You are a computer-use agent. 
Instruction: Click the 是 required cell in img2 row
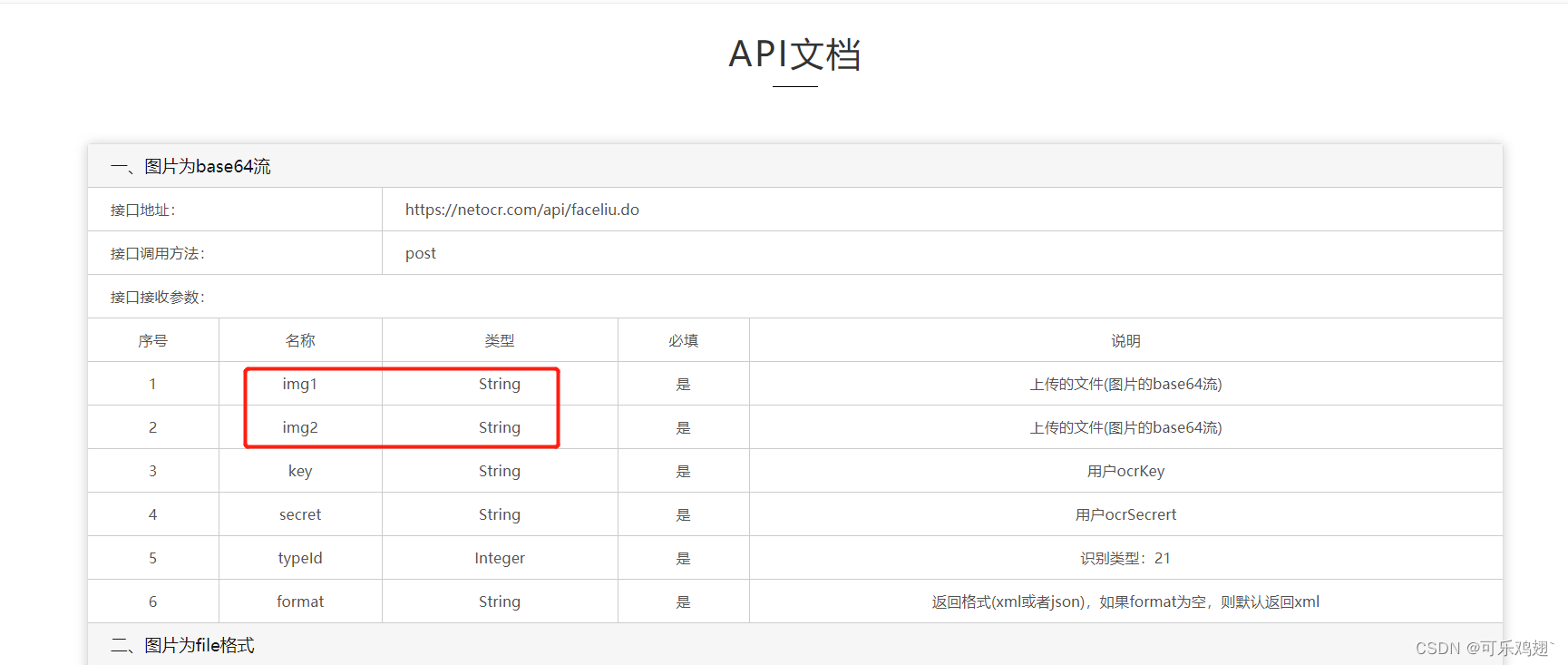pyautogui.click(x=684, y=427)
